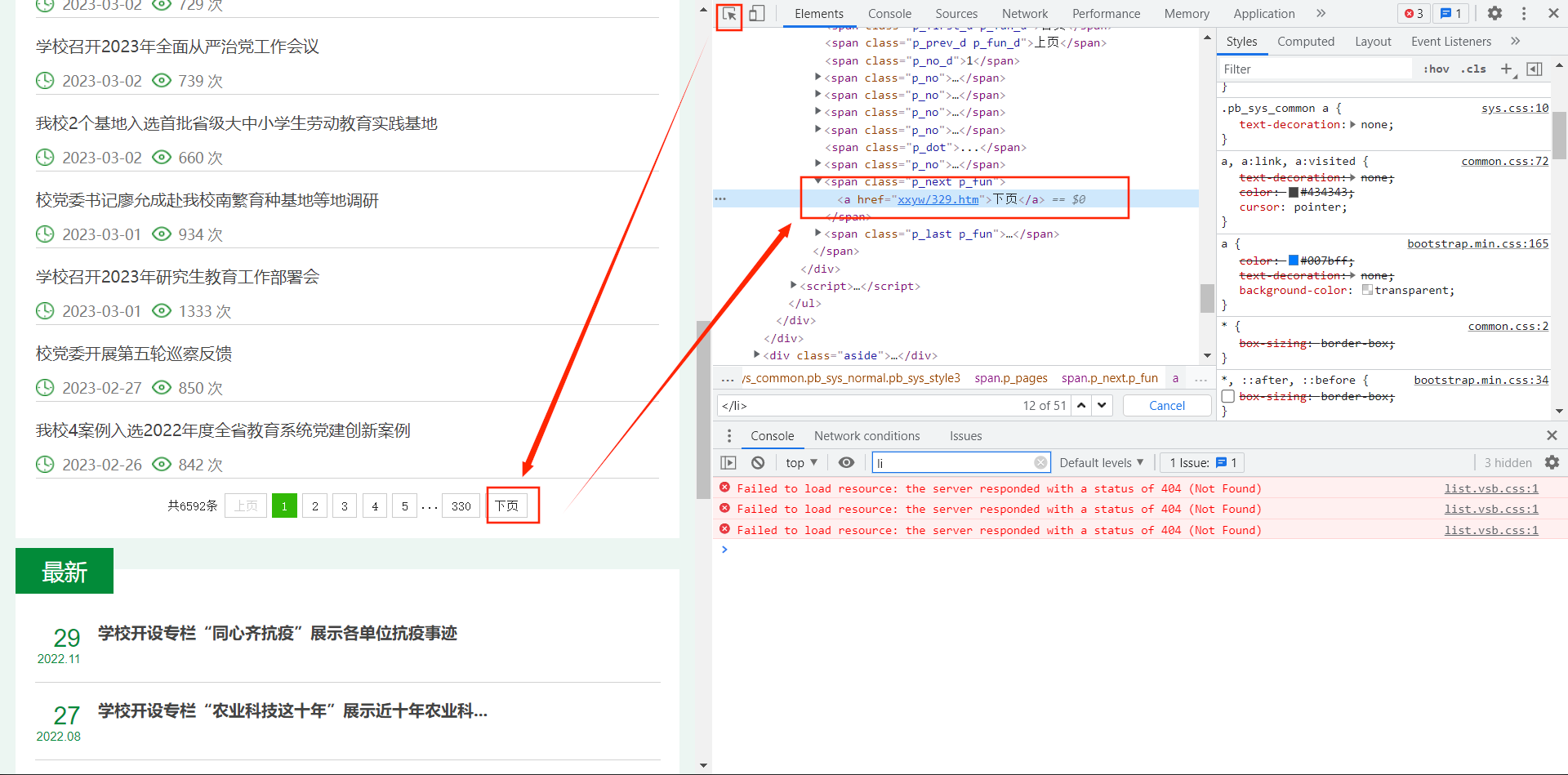Click the ellipsis before selected DOM node
Viewport: 1568px width, 775px height.
pos(720,199)
